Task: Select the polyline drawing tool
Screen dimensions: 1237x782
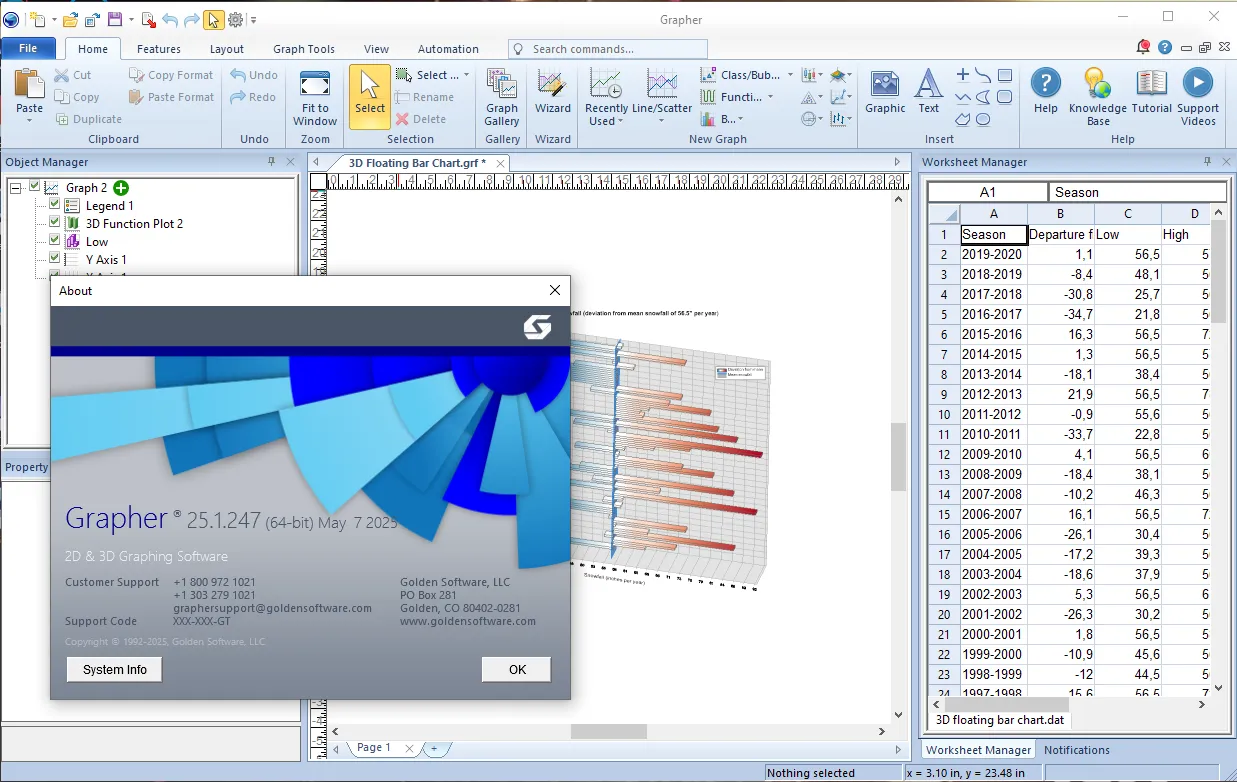Action: 963,97
